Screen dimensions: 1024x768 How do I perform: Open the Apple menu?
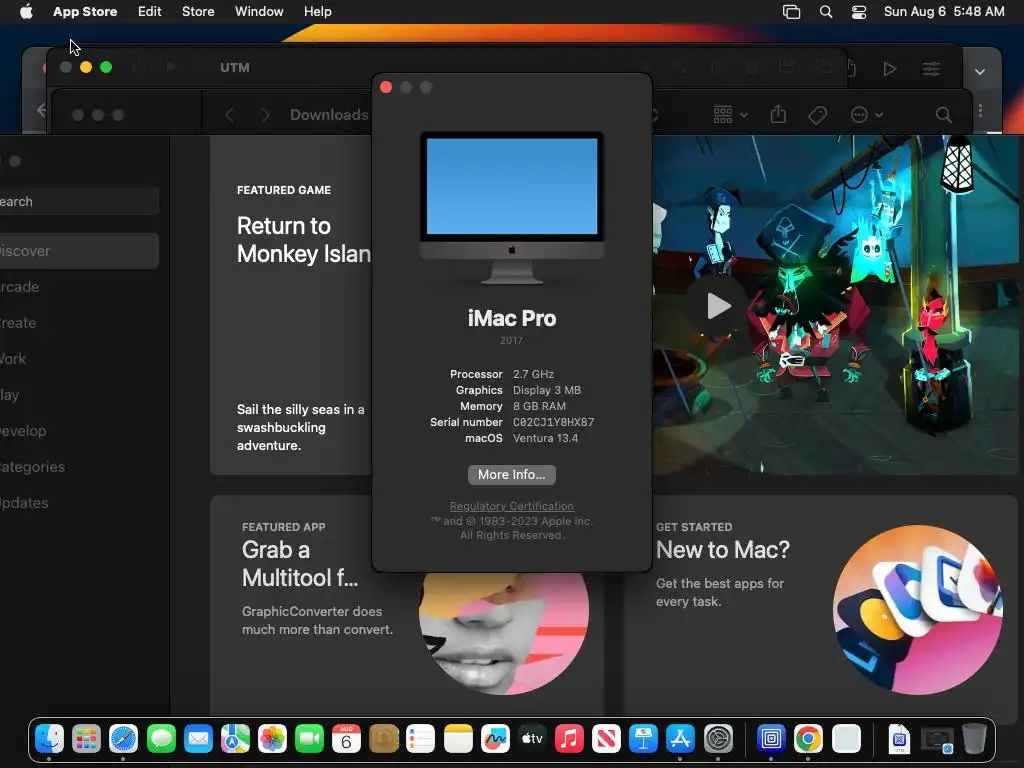coord(26,12)
